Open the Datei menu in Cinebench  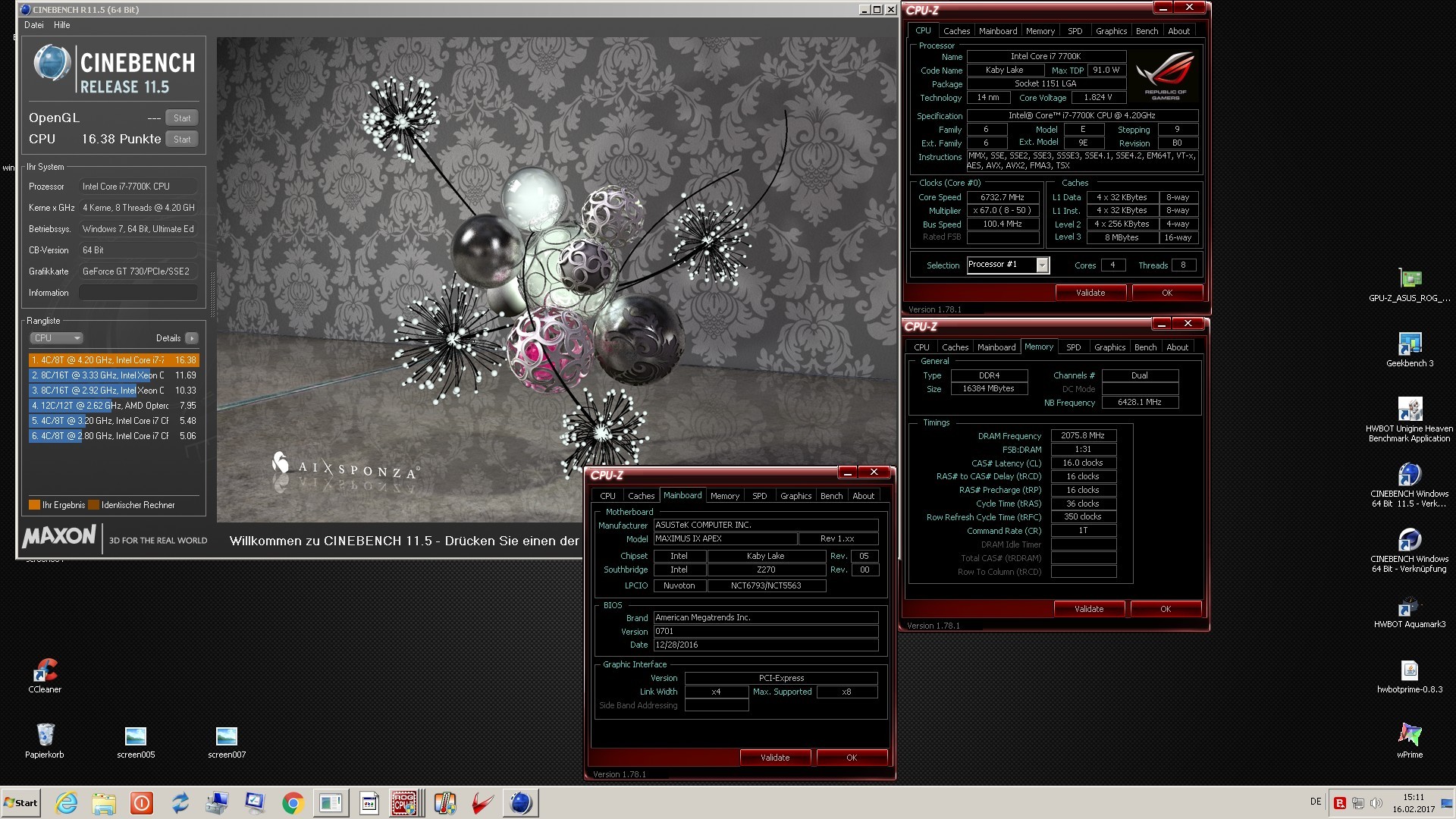coord(34,25)
